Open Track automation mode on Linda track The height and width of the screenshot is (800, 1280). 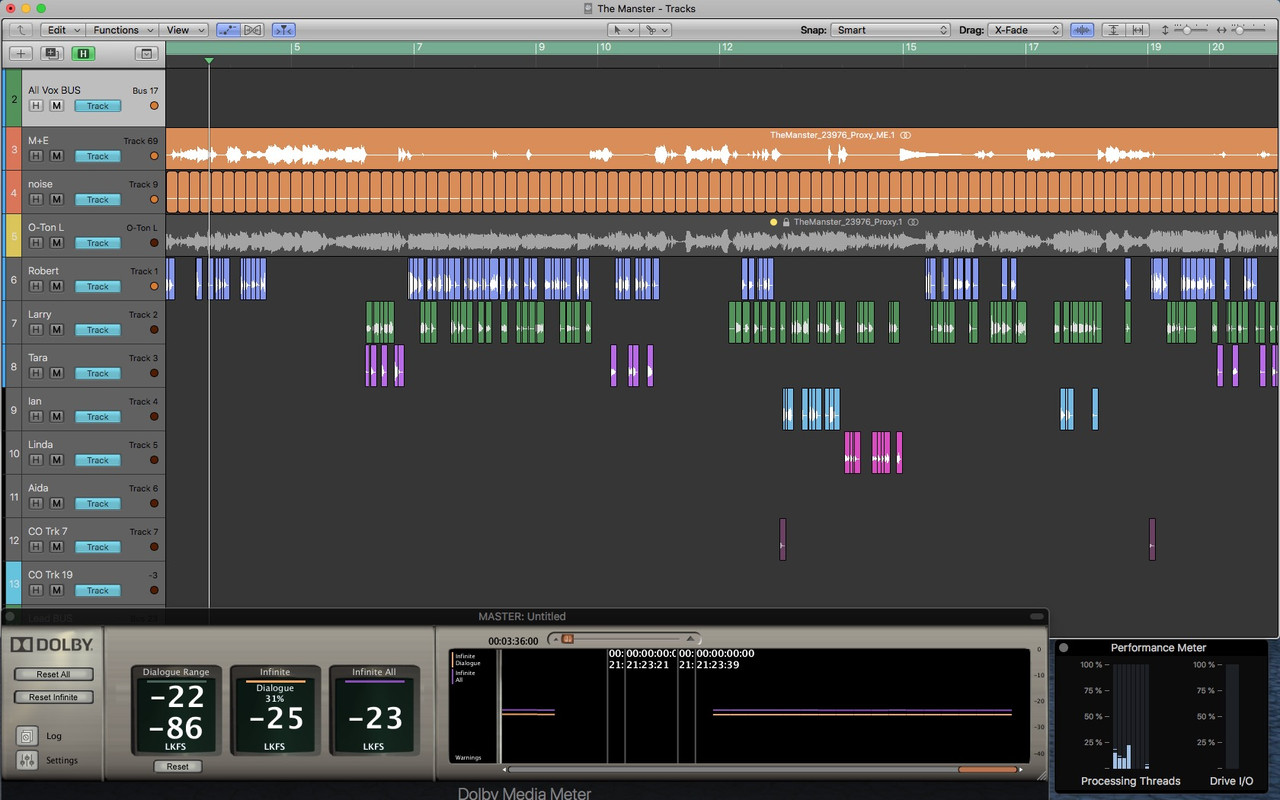(98, 460)
